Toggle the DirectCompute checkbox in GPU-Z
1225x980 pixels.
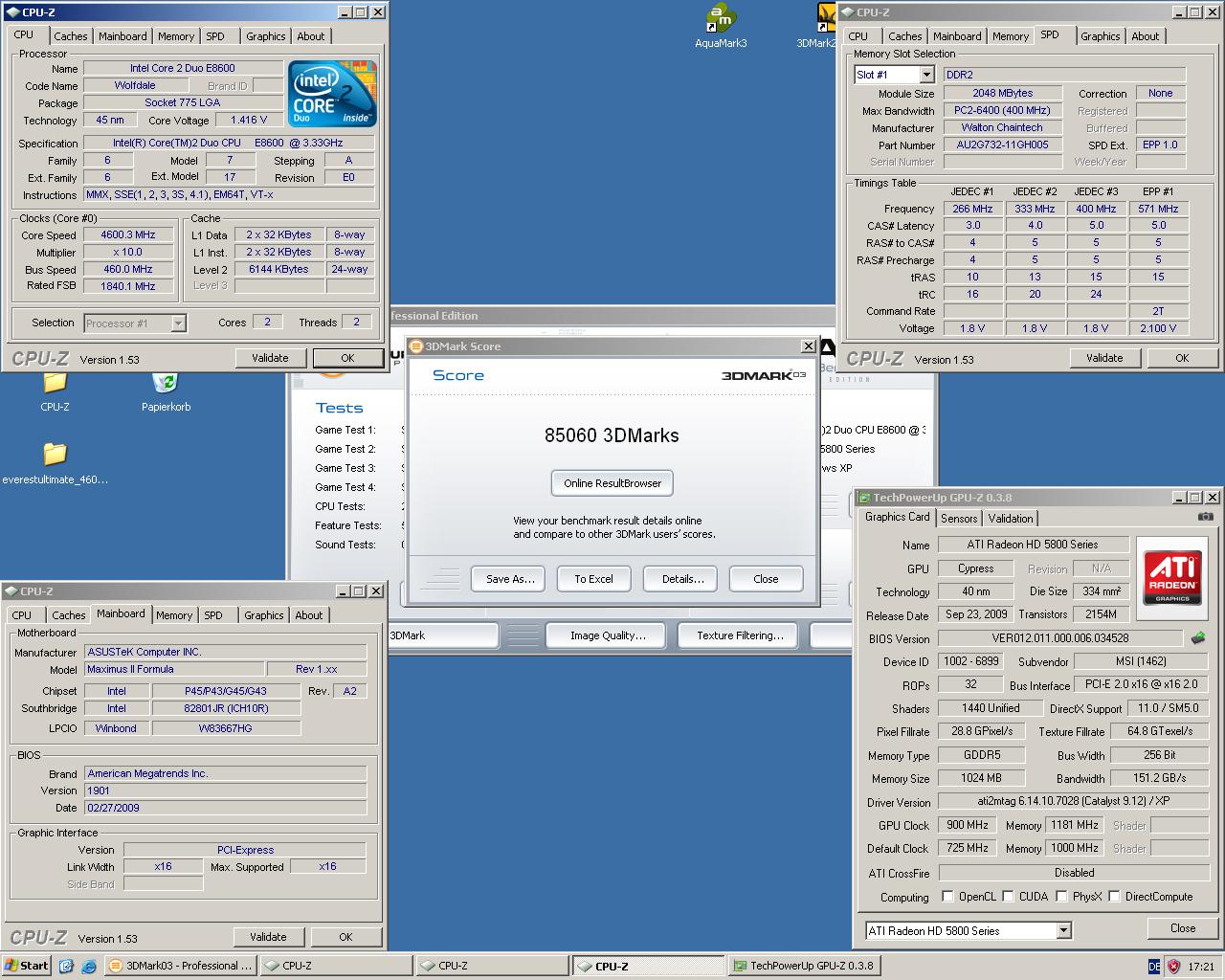click(1114, 897)
